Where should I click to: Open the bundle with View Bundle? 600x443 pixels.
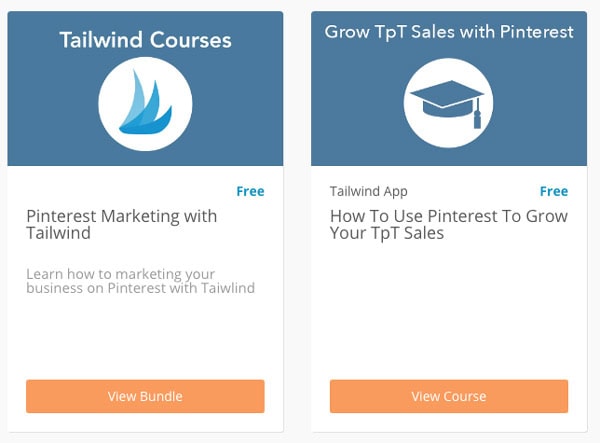tap(145, 396)
